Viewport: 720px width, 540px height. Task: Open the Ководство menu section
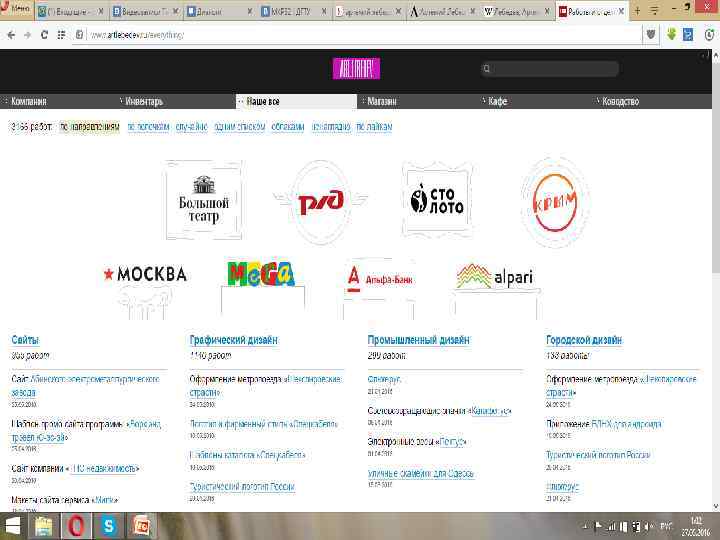[x=620, y=101]
